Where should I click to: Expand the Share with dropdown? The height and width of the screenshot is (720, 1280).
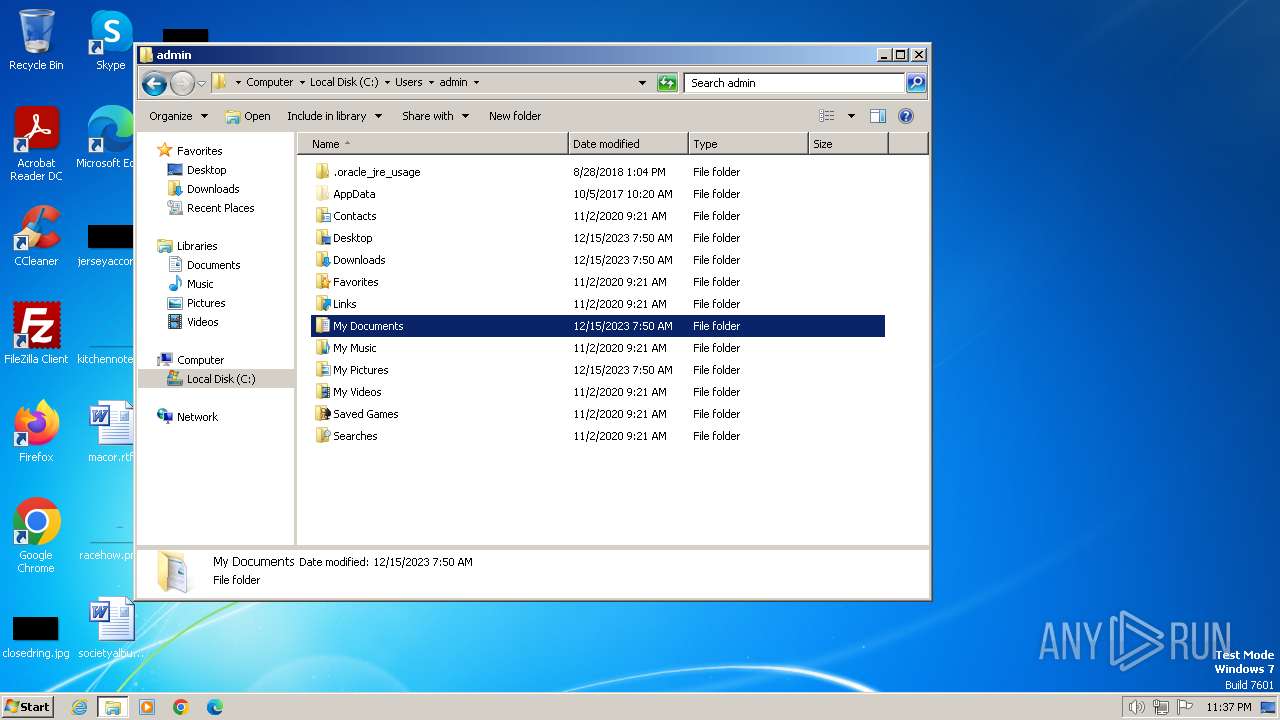pyautogui.click(x=435, y=116)
